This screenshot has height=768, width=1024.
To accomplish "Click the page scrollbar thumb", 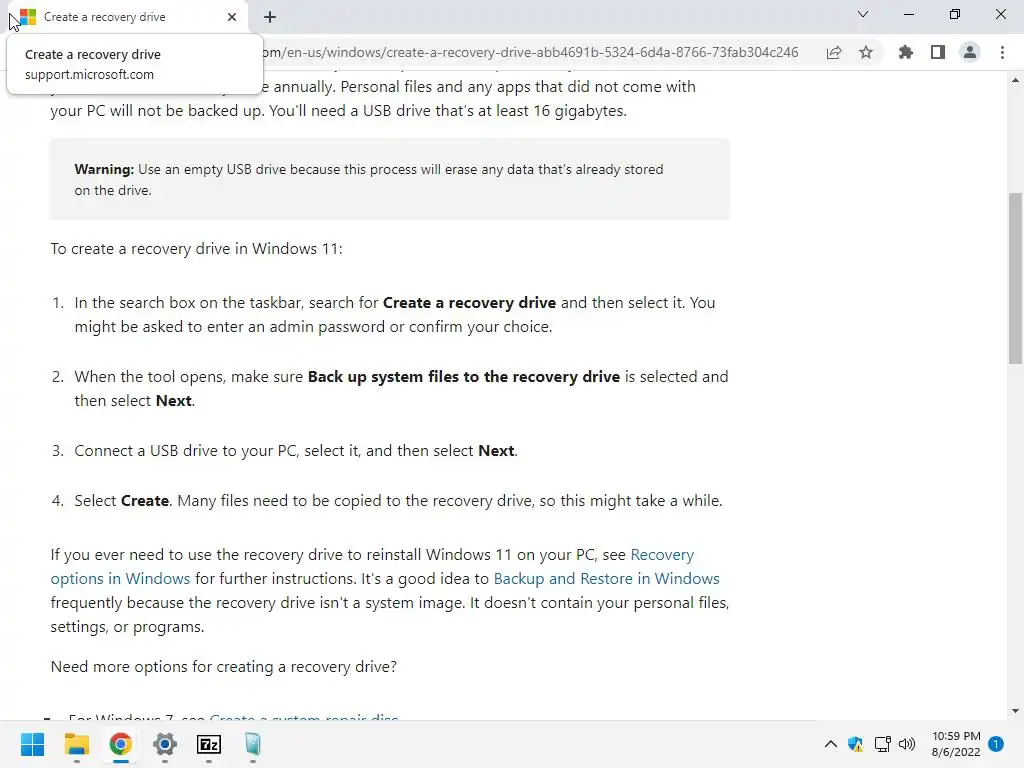I will click(1016, 278).
